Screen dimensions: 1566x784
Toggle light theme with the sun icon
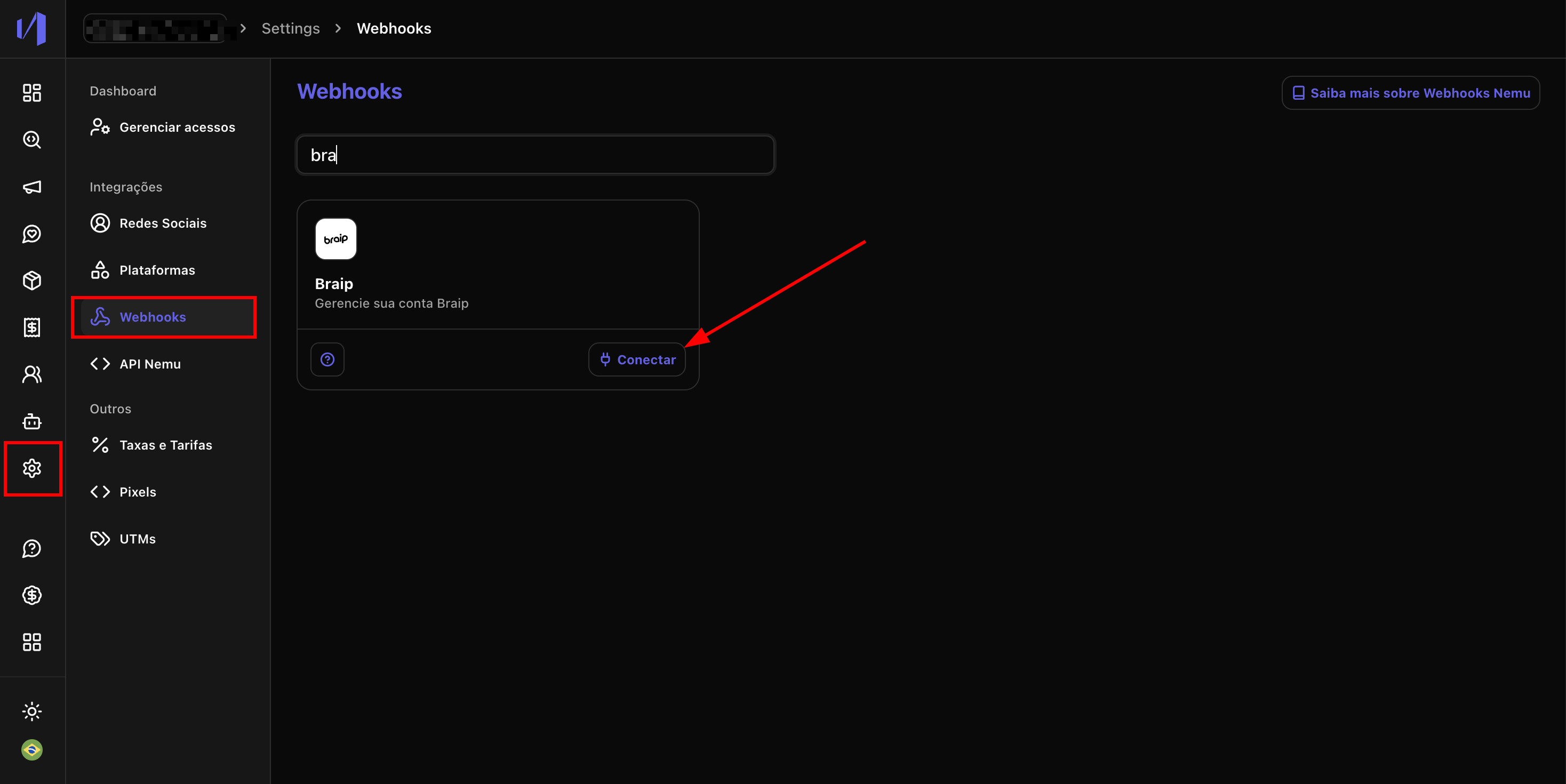[x=31, y=711]
